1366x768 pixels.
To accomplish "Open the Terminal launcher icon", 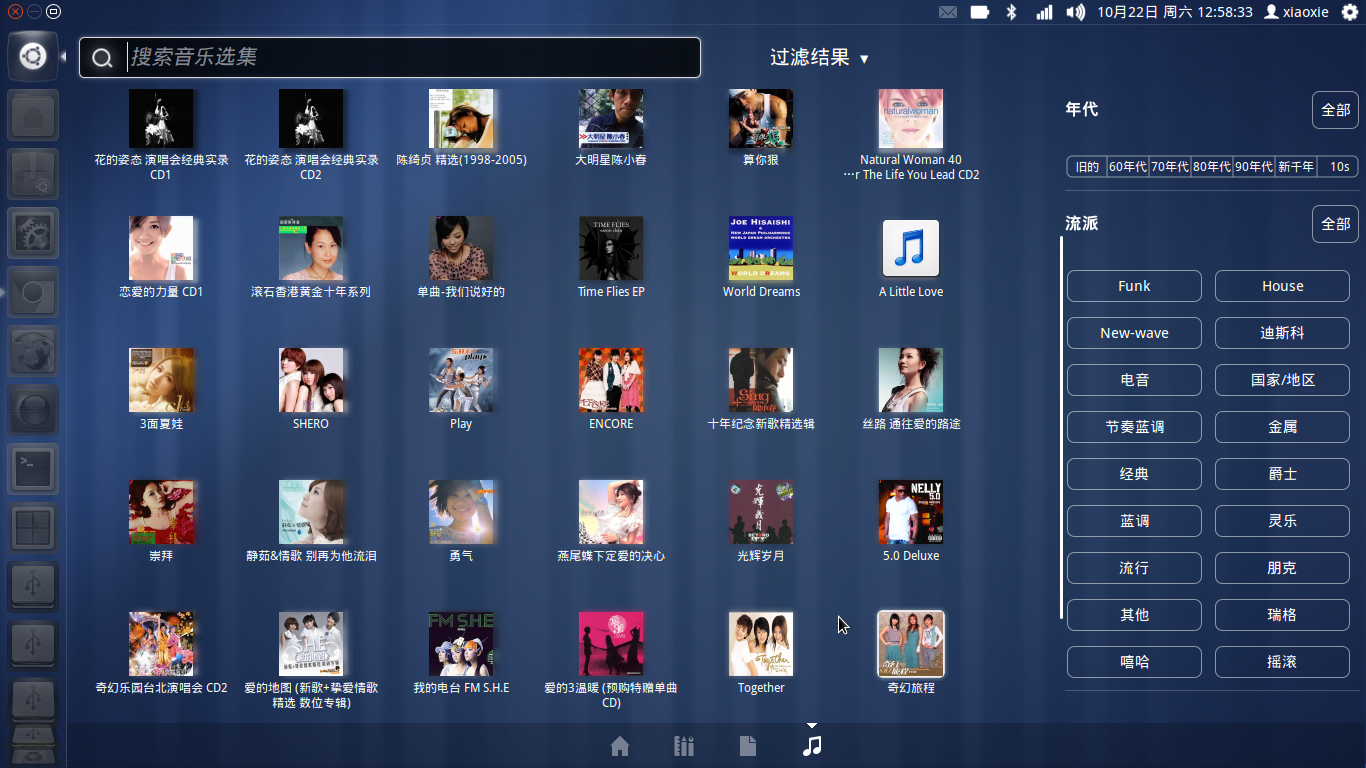I will 33,469.
